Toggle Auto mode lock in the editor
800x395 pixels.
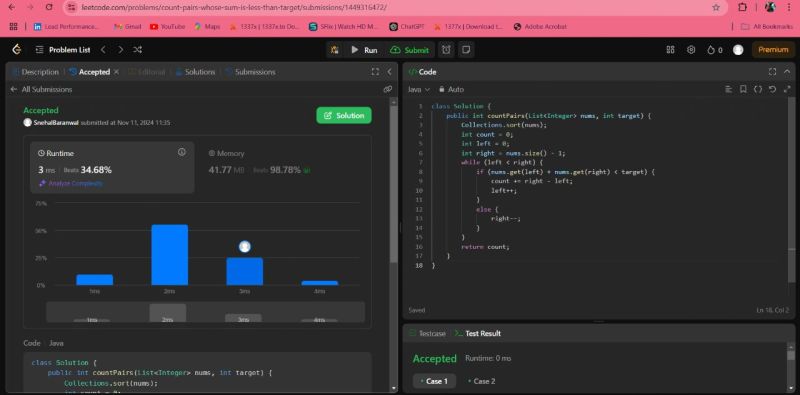[451, 89]
